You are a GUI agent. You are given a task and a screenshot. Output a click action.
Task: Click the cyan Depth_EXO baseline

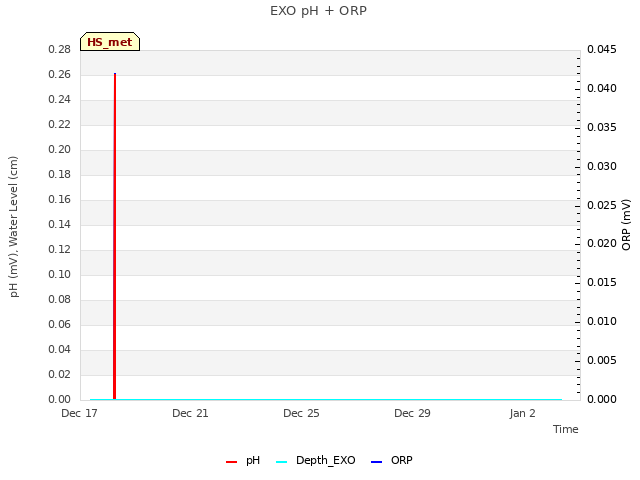tap(326, 399)
